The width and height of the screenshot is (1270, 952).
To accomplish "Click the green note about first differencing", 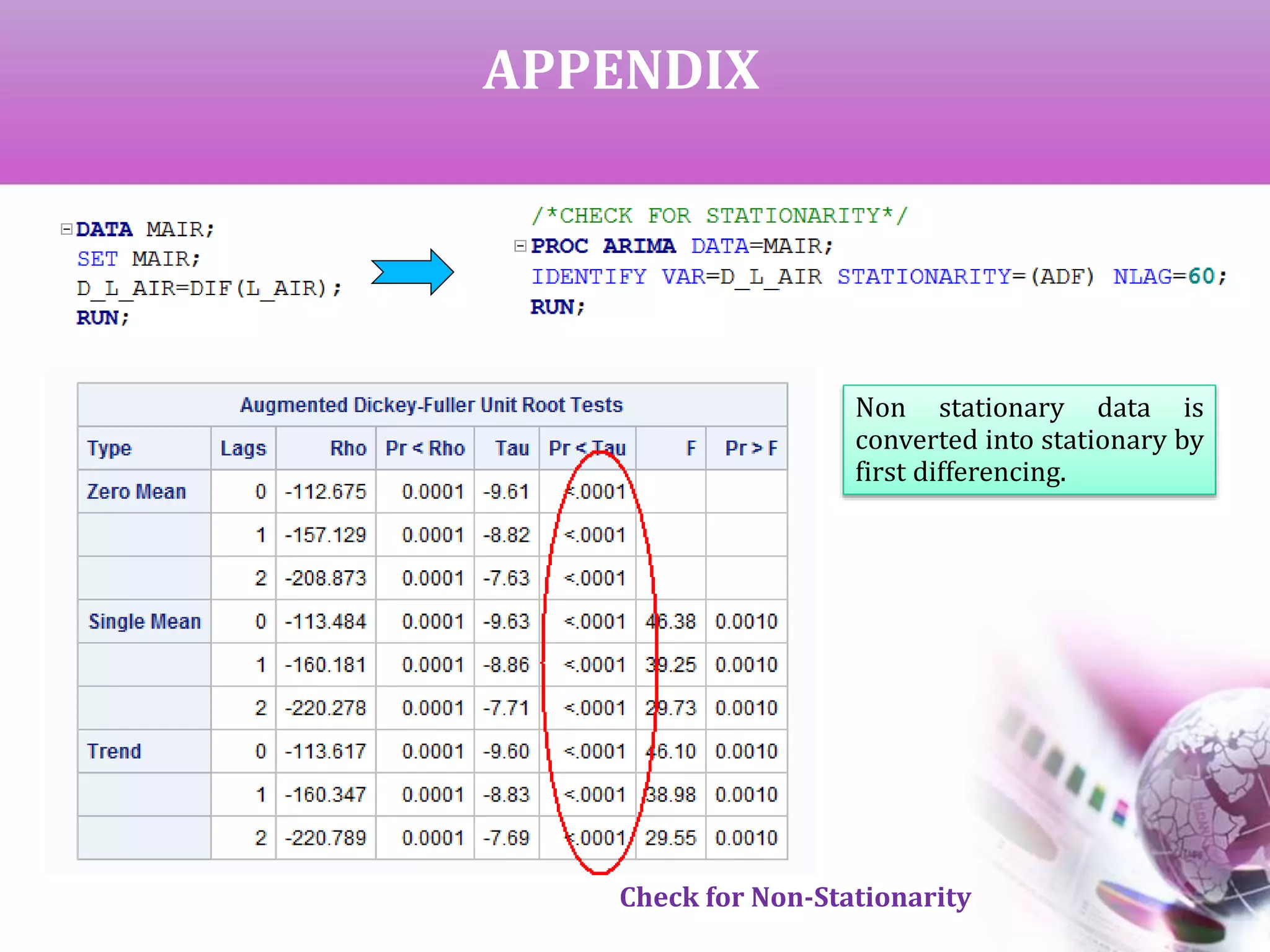I will (1029, 440).
